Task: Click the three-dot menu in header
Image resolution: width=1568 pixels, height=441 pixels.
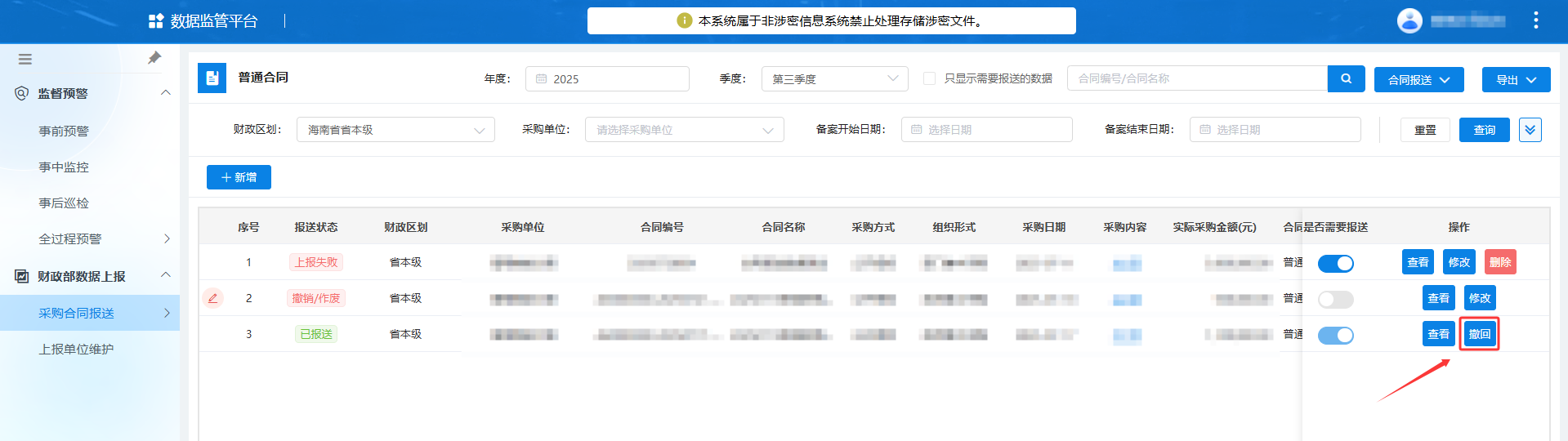Action: coord(1535,20)
